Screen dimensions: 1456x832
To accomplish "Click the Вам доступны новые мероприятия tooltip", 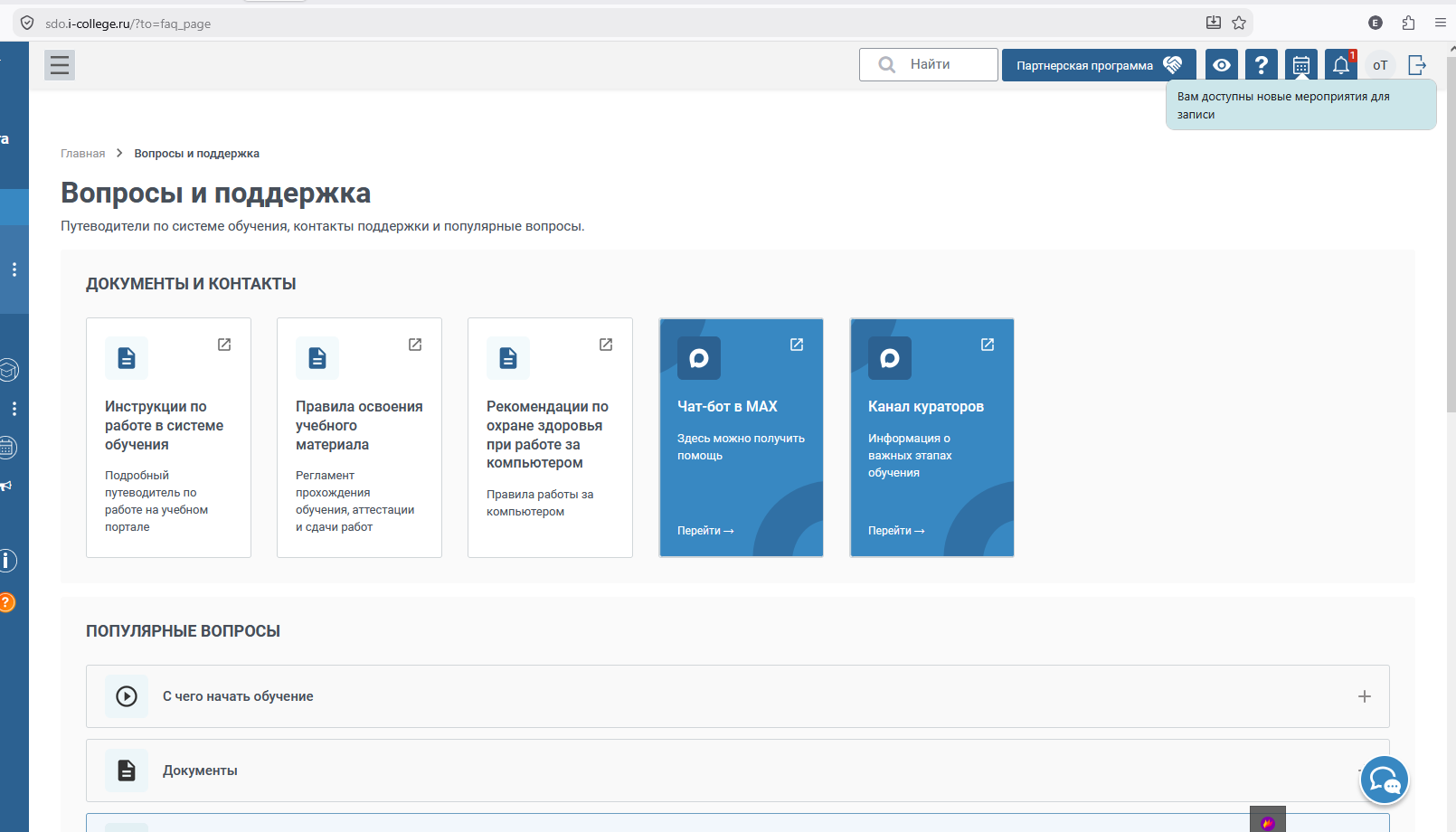I will [1301, 105].
